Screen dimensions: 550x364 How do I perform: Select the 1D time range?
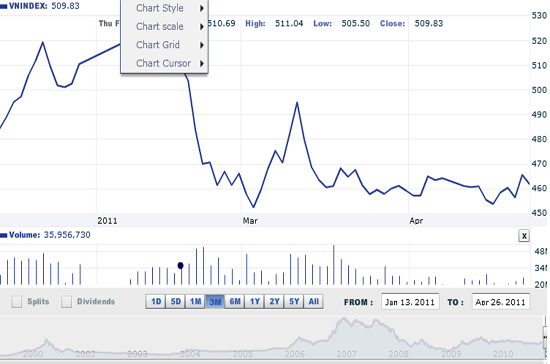[x=156, y=302]
